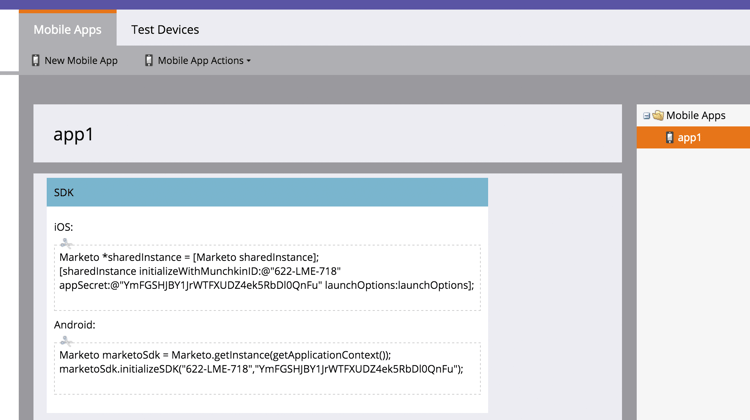This screenshot has height=420, width=750.
Task: Click the initializeWithMunchkinID line in the iOS code
Action: (x=200, y=271)
